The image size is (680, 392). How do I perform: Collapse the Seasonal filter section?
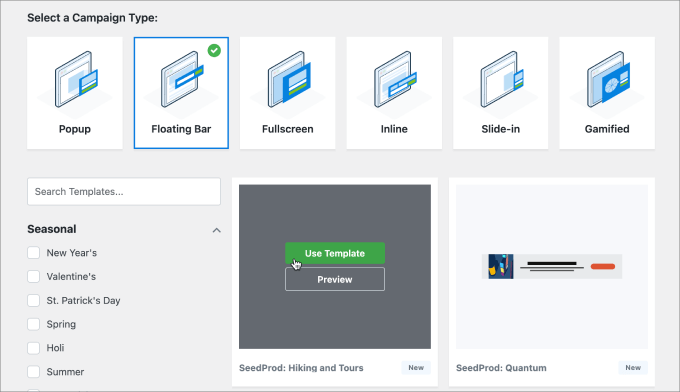coord(216,230)
